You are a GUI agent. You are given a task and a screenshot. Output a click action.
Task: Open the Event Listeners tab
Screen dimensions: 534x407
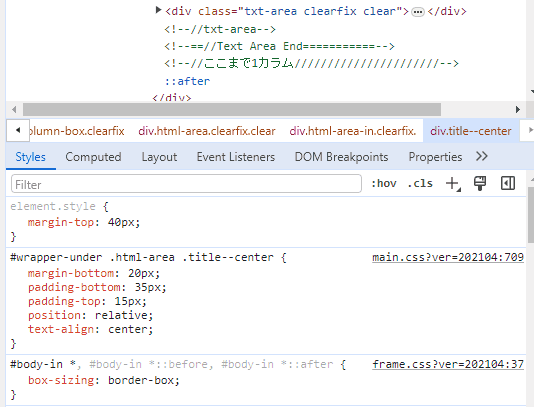(236, 157)
